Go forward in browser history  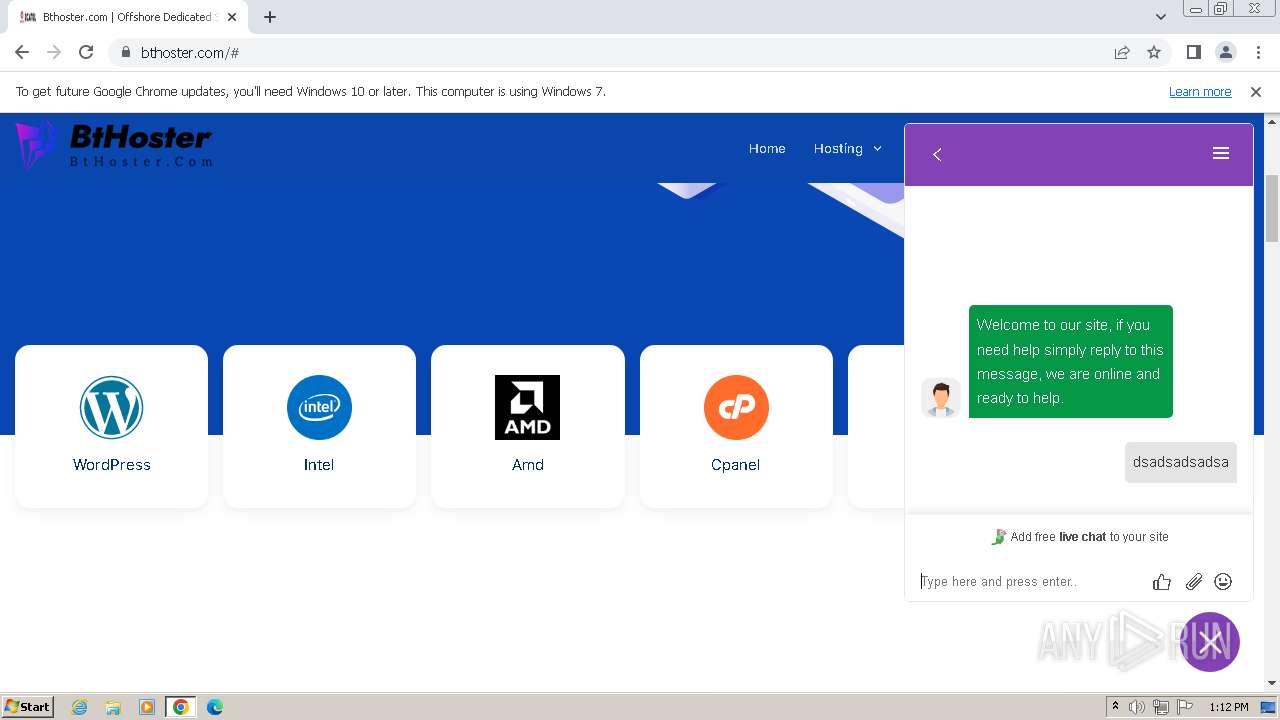click(x=54, y=52)
